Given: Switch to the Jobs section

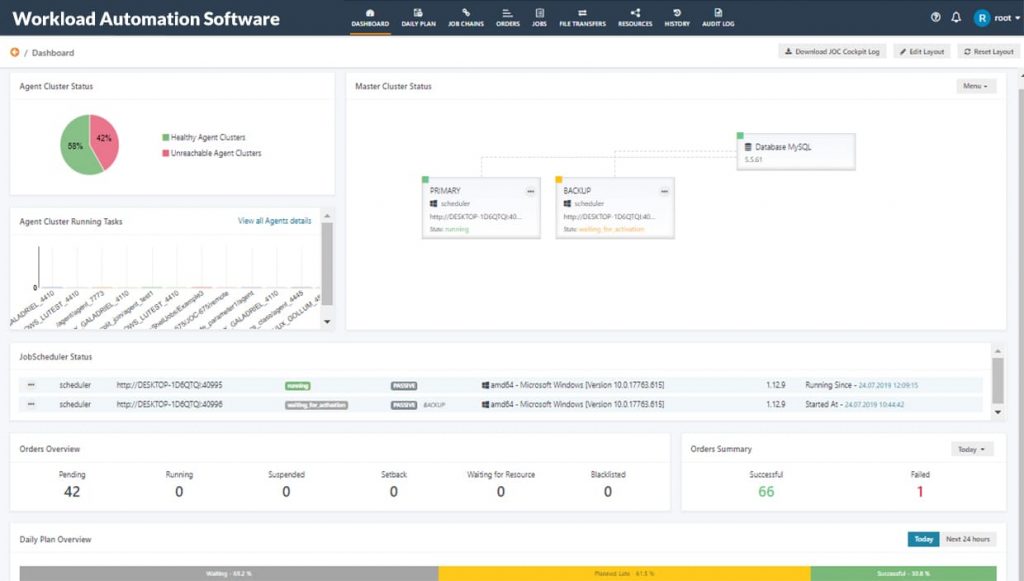Looking at the screenshot, I should click(x=540, y=15).
